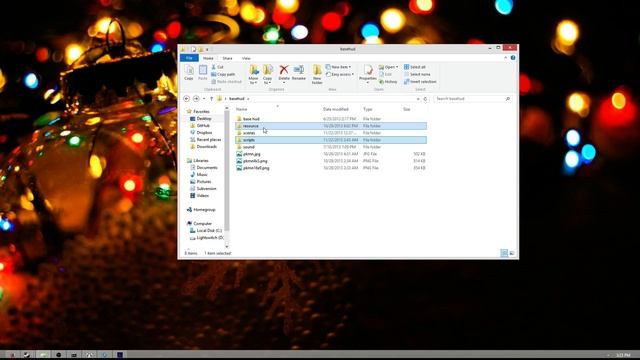
Task: Switch to the Home ribbon tab
Action: click(208, 58)
